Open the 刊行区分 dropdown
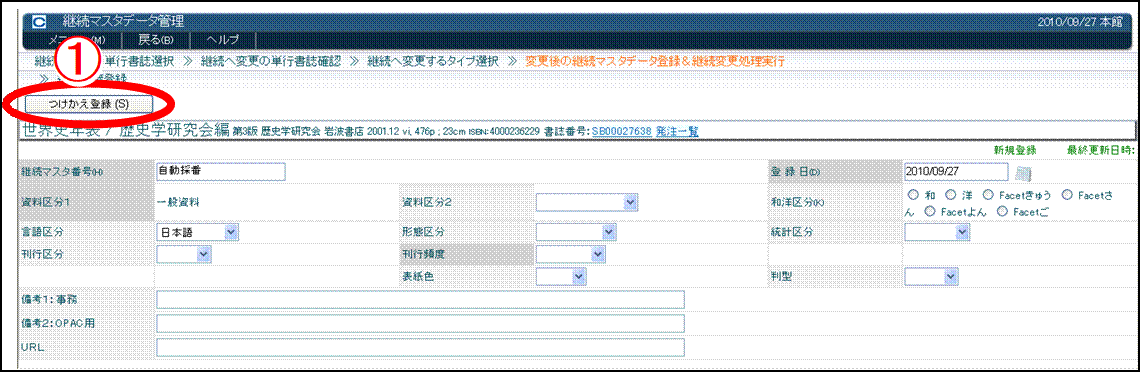 [184, 254]
